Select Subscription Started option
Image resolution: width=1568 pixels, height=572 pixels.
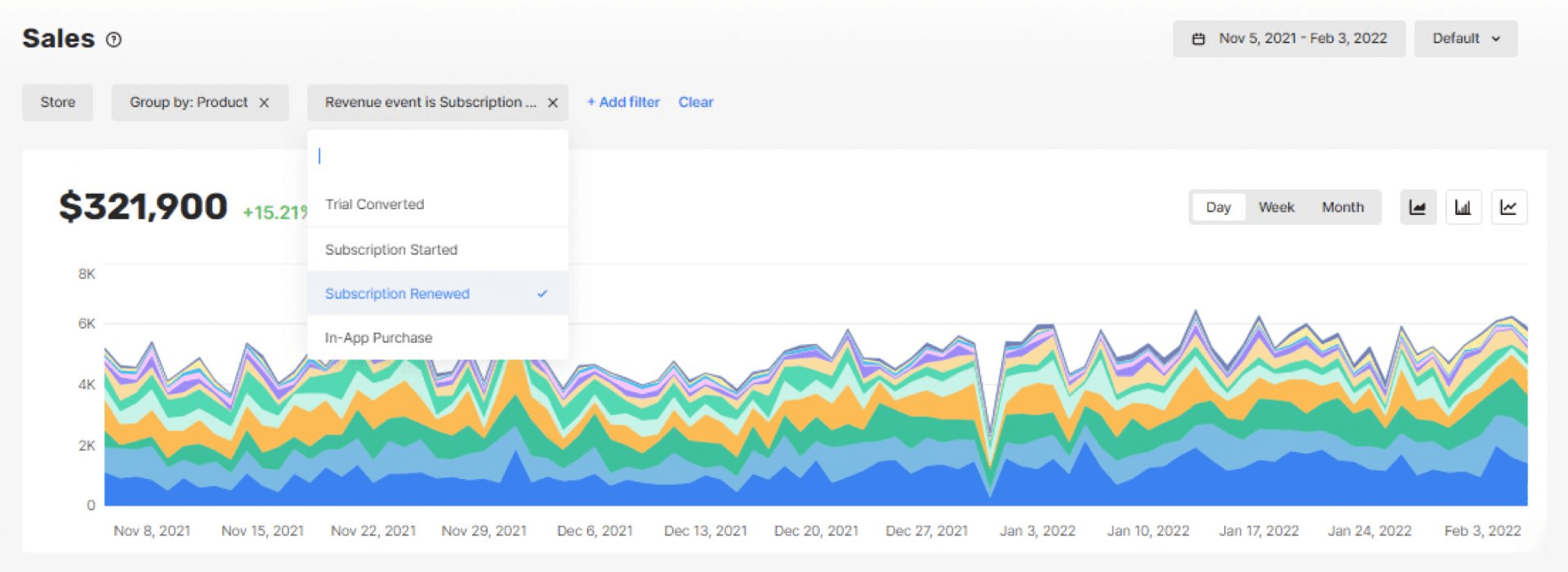(438, 249)
